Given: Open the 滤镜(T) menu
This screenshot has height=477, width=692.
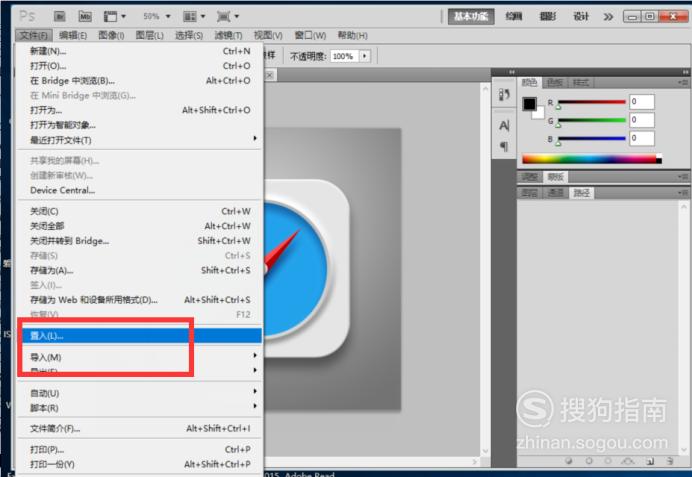Looking at the screenshot, I should (228, 35).
